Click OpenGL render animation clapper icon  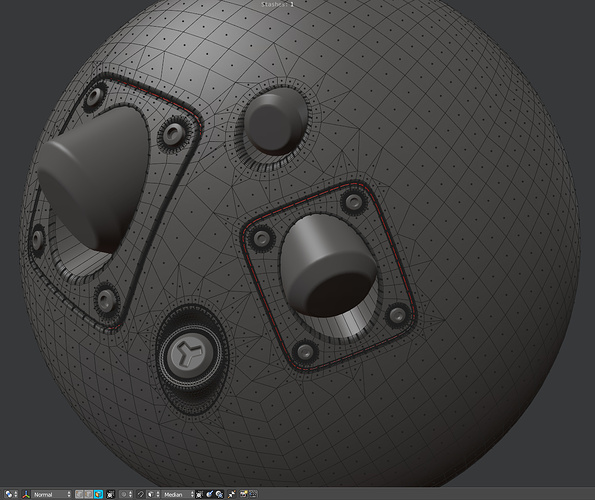click(253, 494)
